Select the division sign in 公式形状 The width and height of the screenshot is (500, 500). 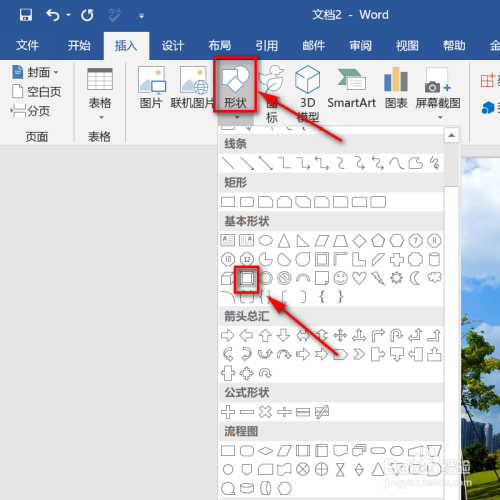[284, 412]
